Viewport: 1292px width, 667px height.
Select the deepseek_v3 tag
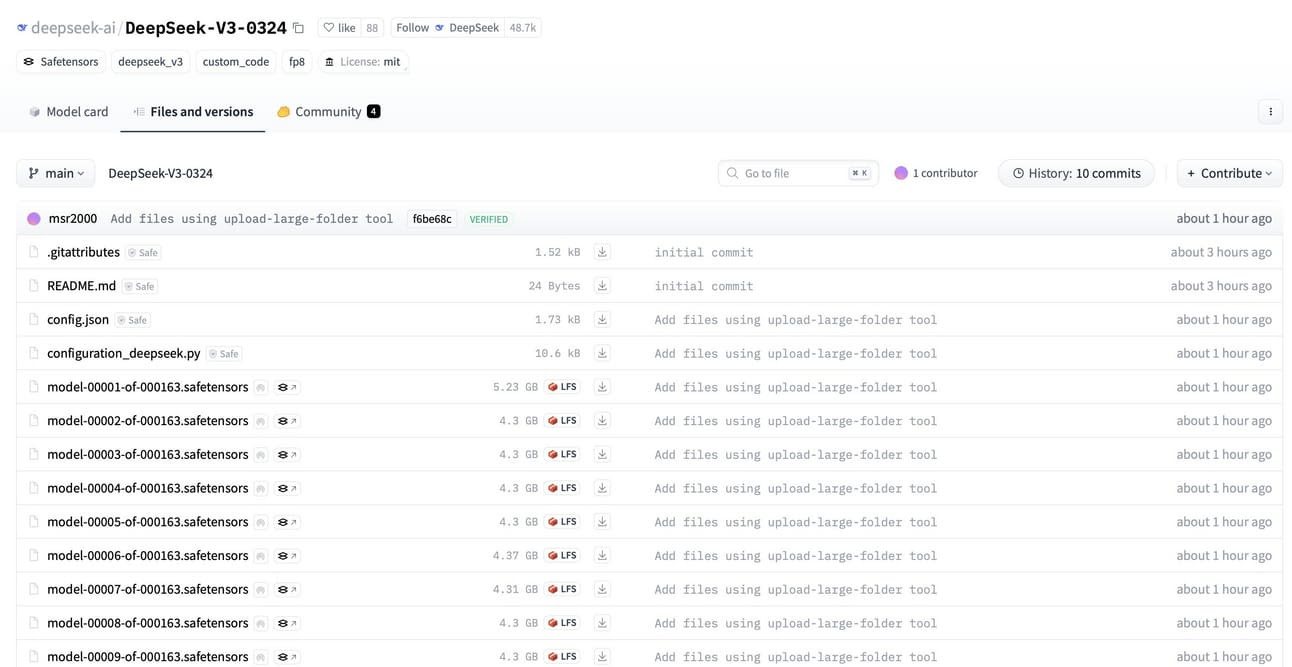(x=151, y=62)
